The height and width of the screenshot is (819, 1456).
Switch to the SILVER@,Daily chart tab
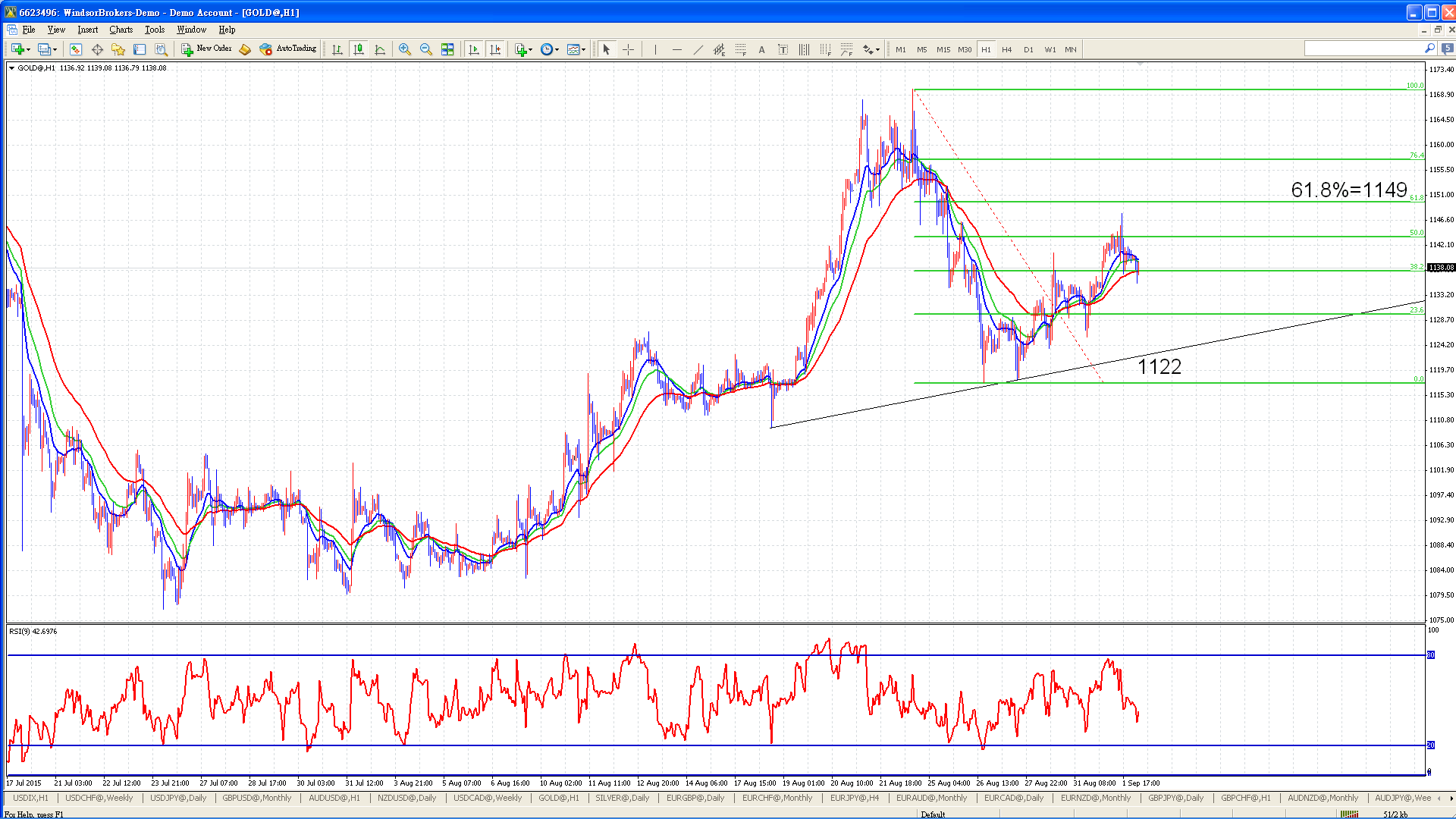point(622,798)
